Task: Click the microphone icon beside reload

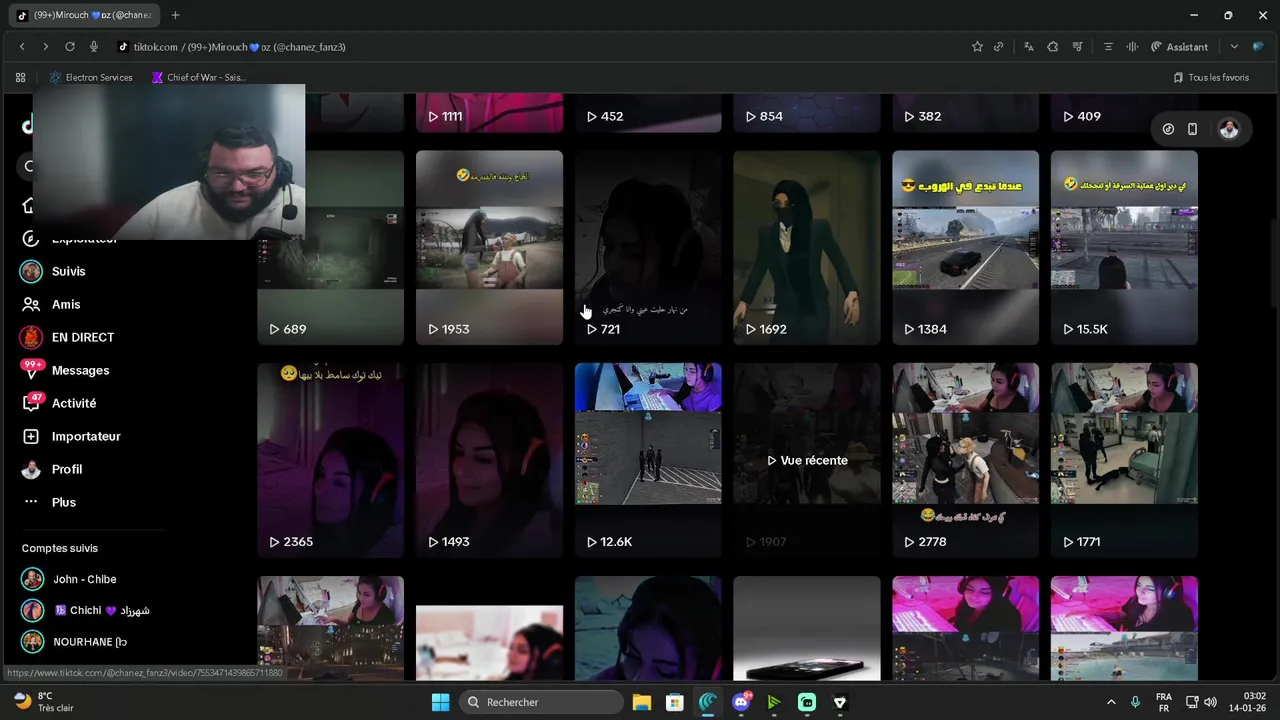Action: [x=94, y=47]
